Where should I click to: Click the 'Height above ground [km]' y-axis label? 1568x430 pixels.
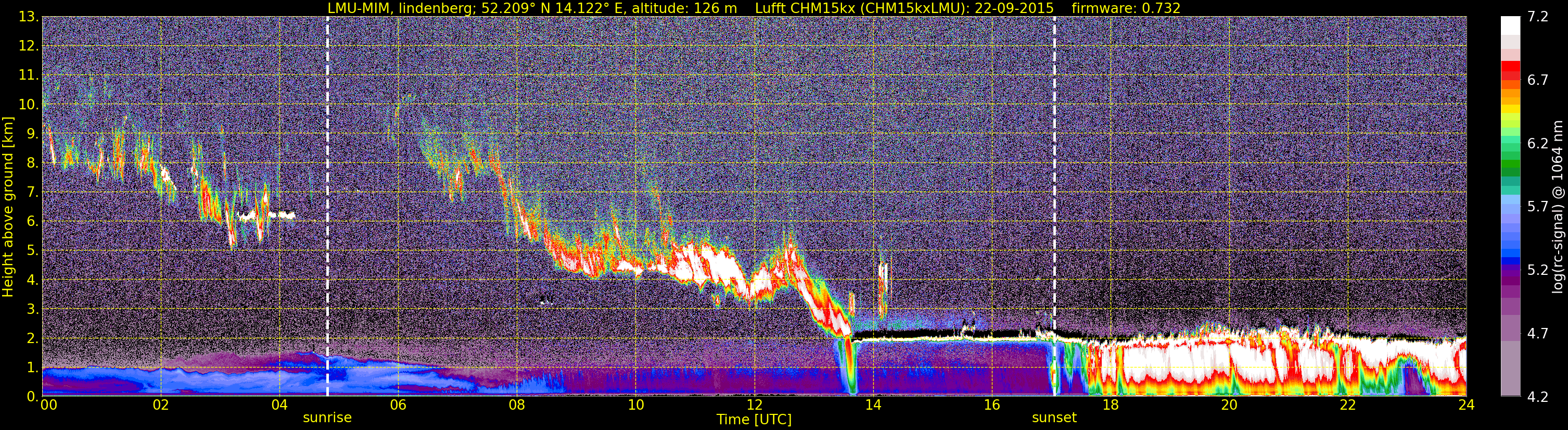(x=8, y=207)
